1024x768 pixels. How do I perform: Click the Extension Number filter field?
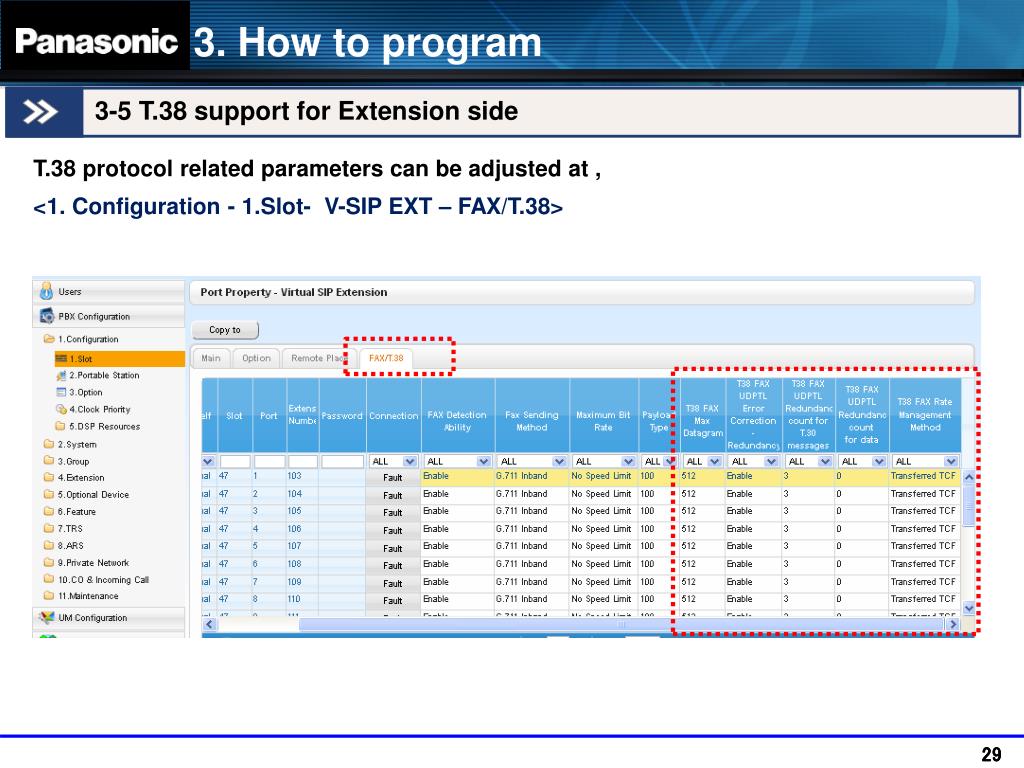click(303, 461)
